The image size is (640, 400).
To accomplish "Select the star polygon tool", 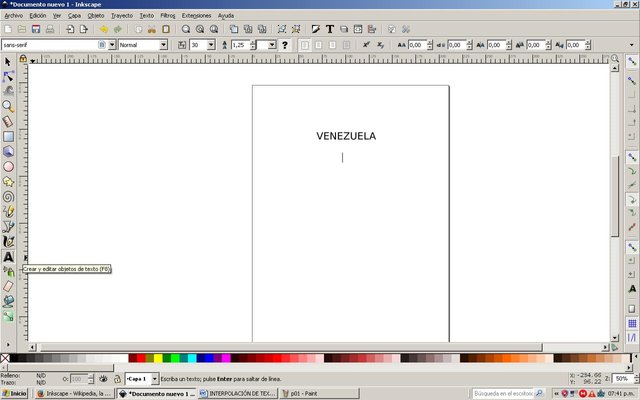I will (8, 182).
